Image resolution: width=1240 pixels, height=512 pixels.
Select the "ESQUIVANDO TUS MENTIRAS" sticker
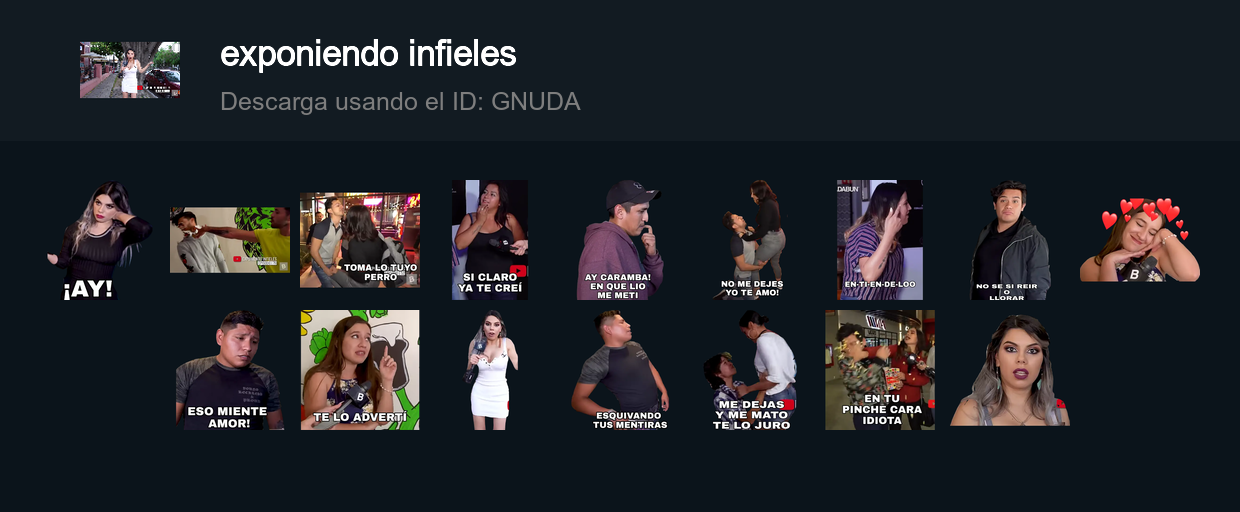pos(620,370)
